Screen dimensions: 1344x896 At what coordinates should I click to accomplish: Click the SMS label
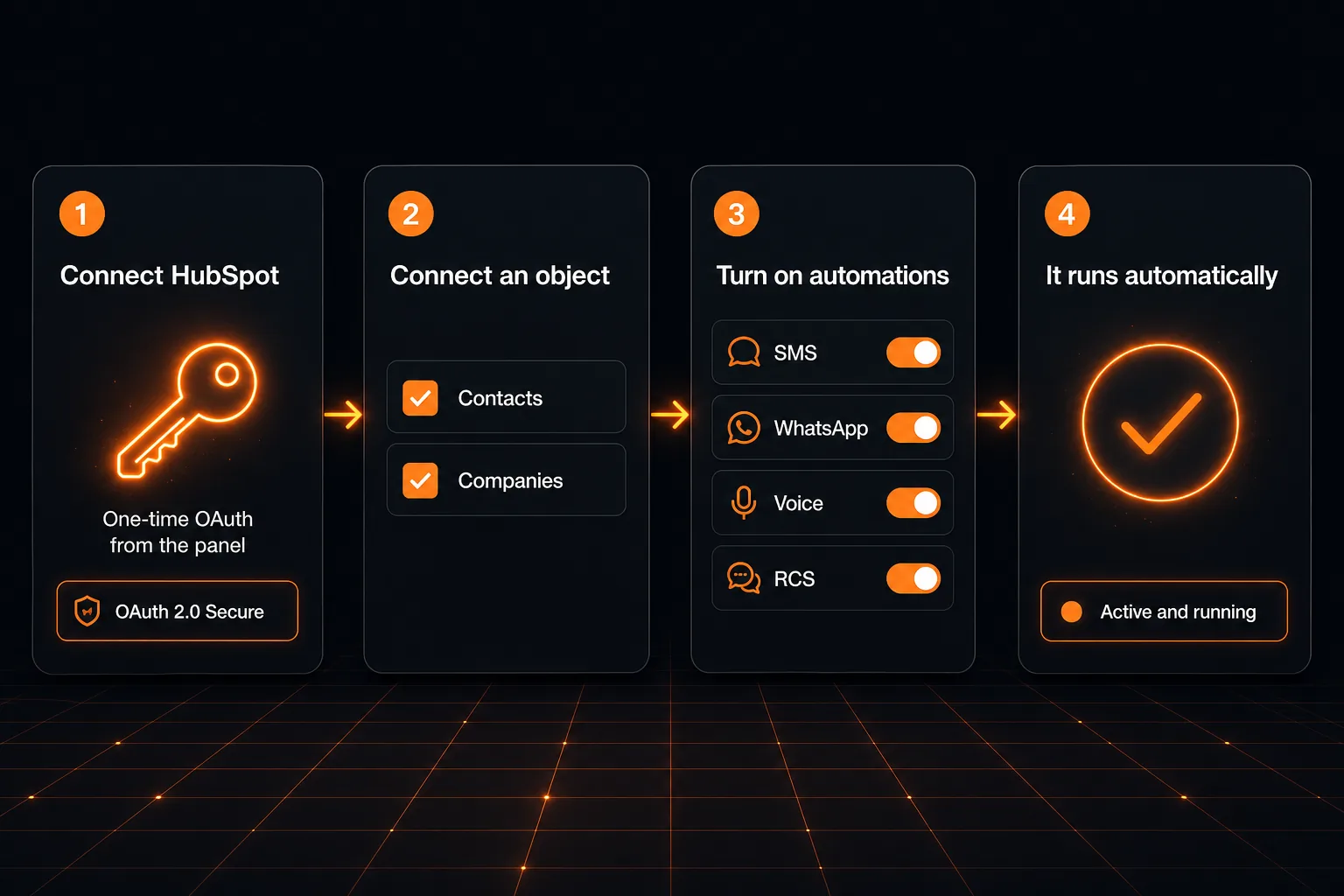click(795, 353)
